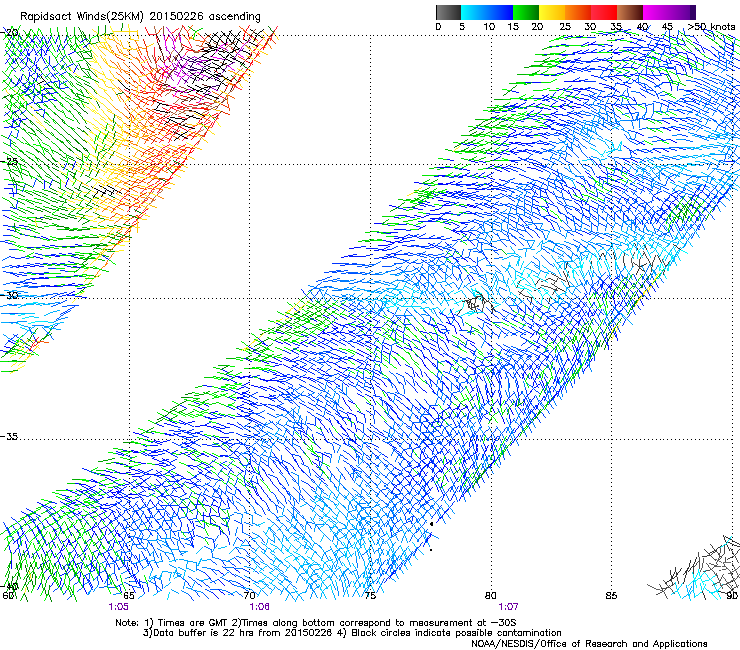Click the red 30-35 knots legend swatch
This screenshot has height=650, width=740.
coord(604,12)
